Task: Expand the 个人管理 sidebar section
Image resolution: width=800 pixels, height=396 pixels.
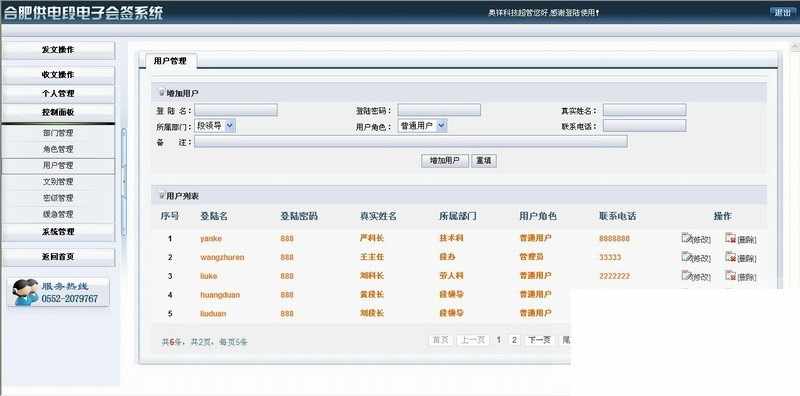Action: 58,93
